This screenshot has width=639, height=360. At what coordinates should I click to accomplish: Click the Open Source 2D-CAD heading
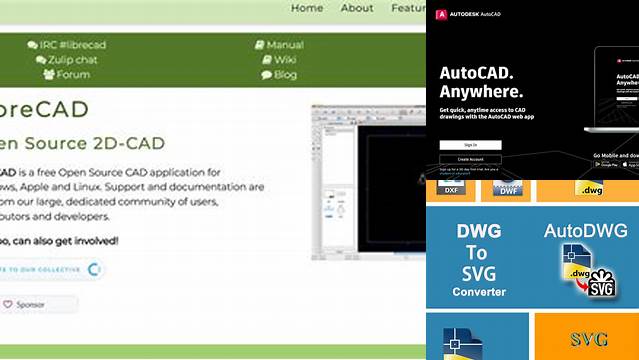pyautogui.click(x=82, y=144)
